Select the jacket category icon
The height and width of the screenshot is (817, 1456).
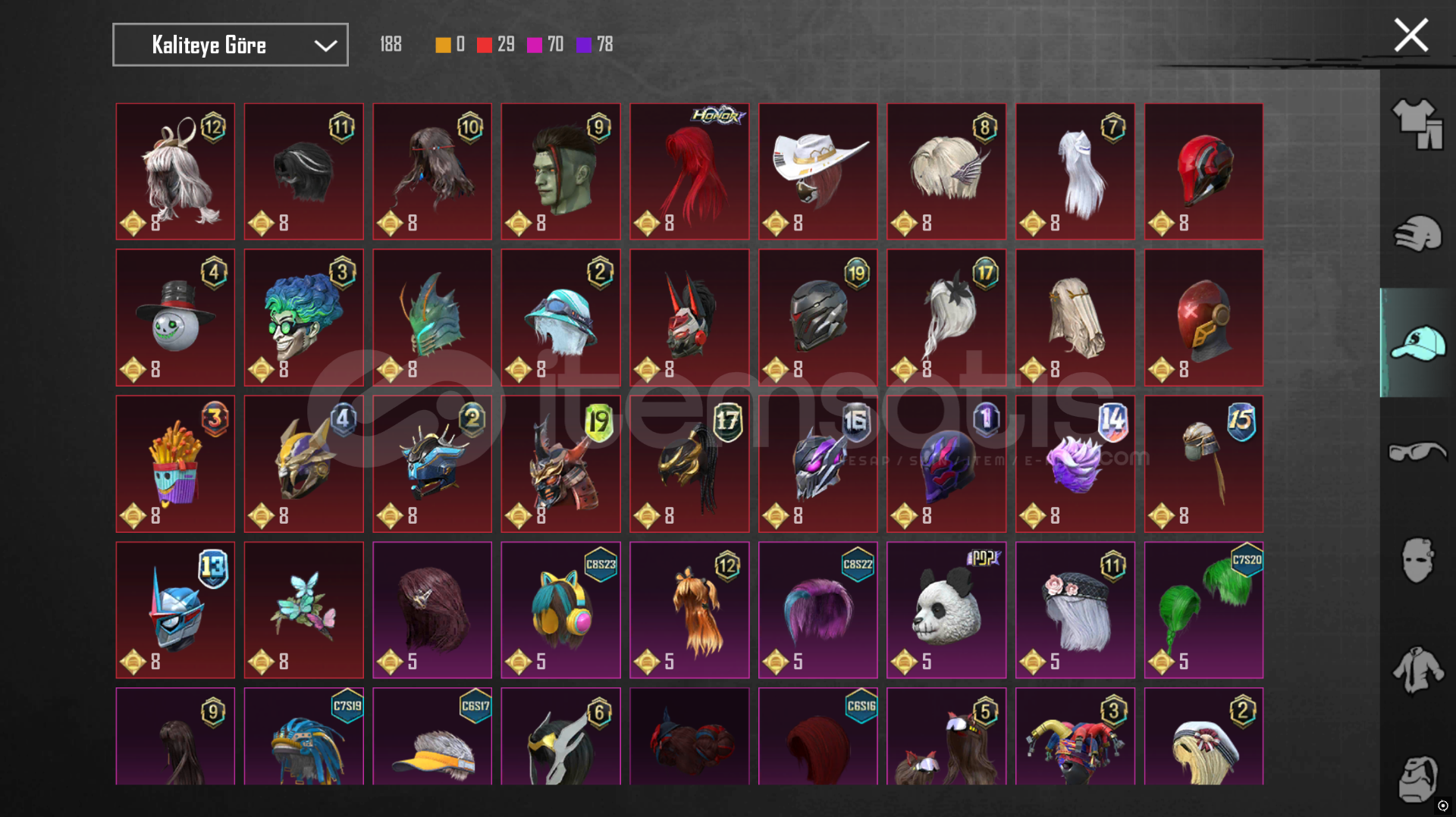click(1417, 670)
